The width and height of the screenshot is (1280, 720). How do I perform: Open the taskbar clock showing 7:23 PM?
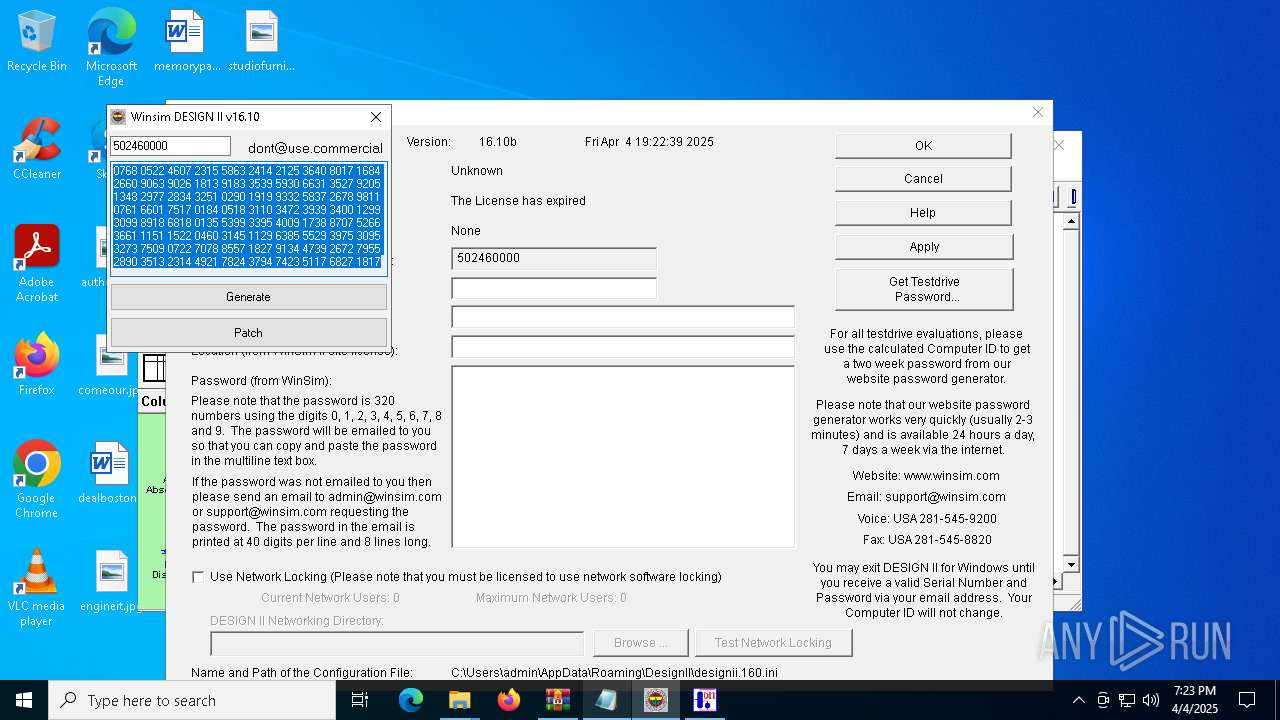click(x=1195, y=700)
